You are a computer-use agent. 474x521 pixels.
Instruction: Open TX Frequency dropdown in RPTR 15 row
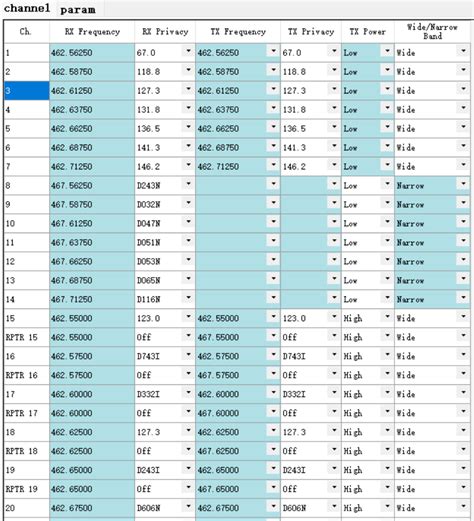point(273,336)
